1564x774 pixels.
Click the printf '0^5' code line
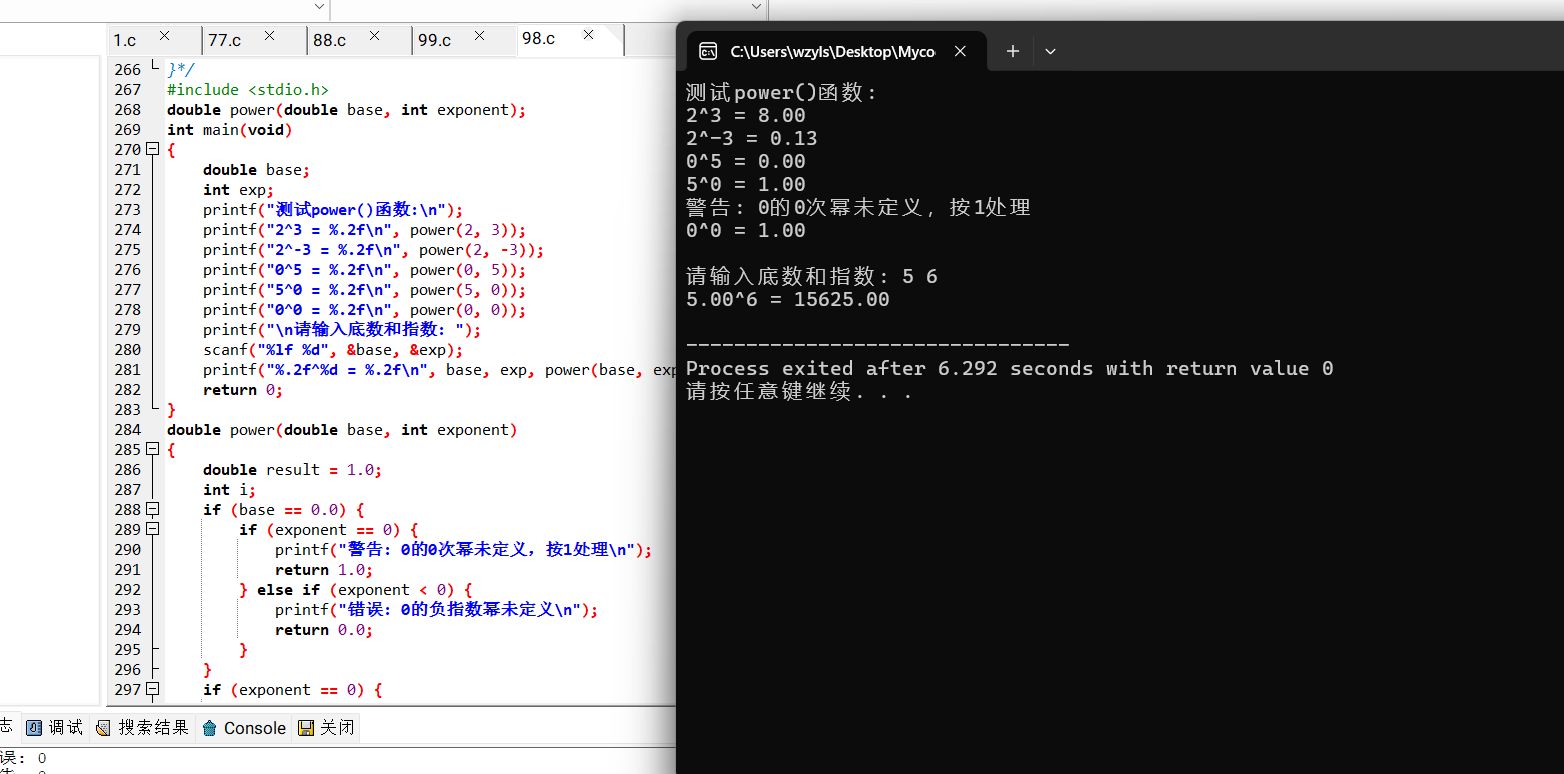tap(364, 270)
